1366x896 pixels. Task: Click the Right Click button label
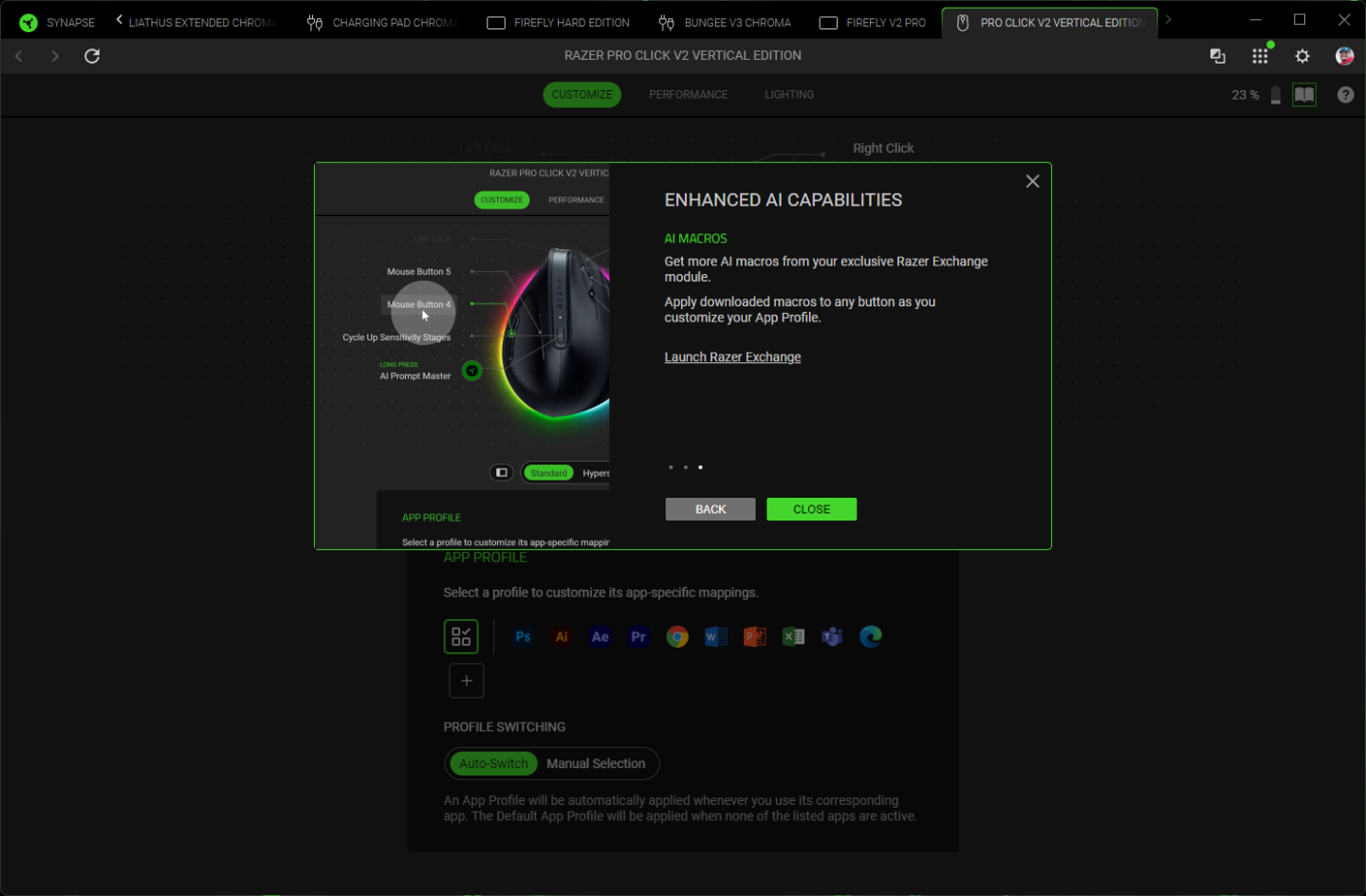tap(883, 148)
